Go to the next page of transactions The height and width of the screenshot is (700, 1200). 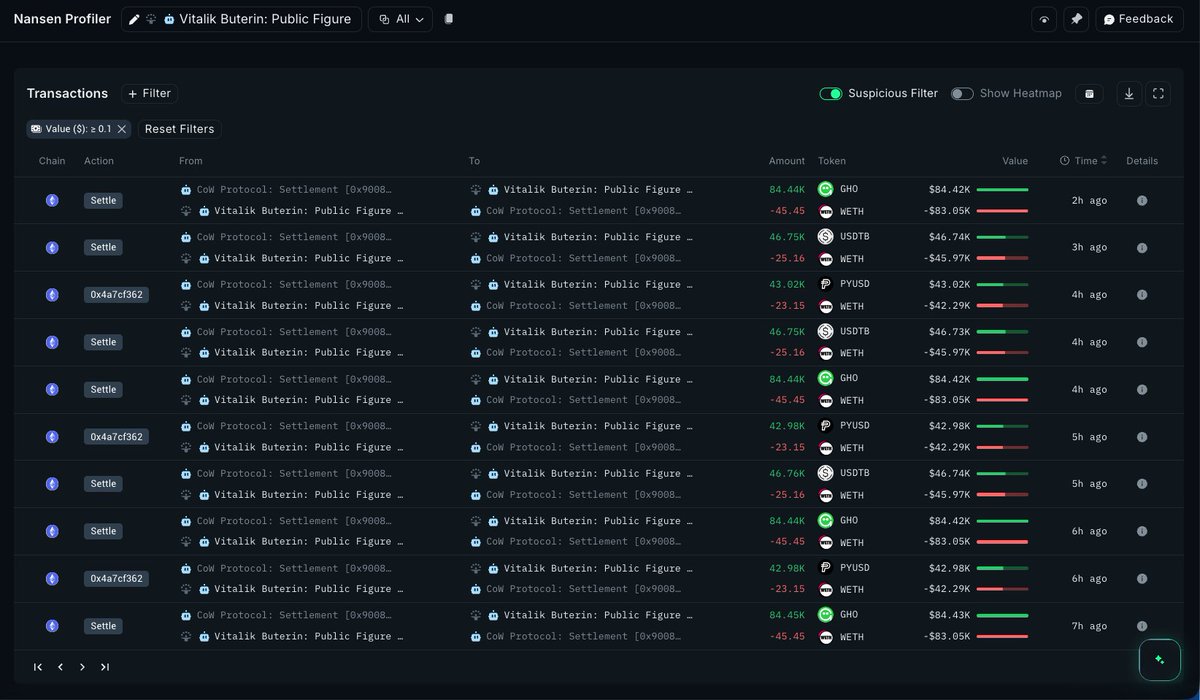82,667
